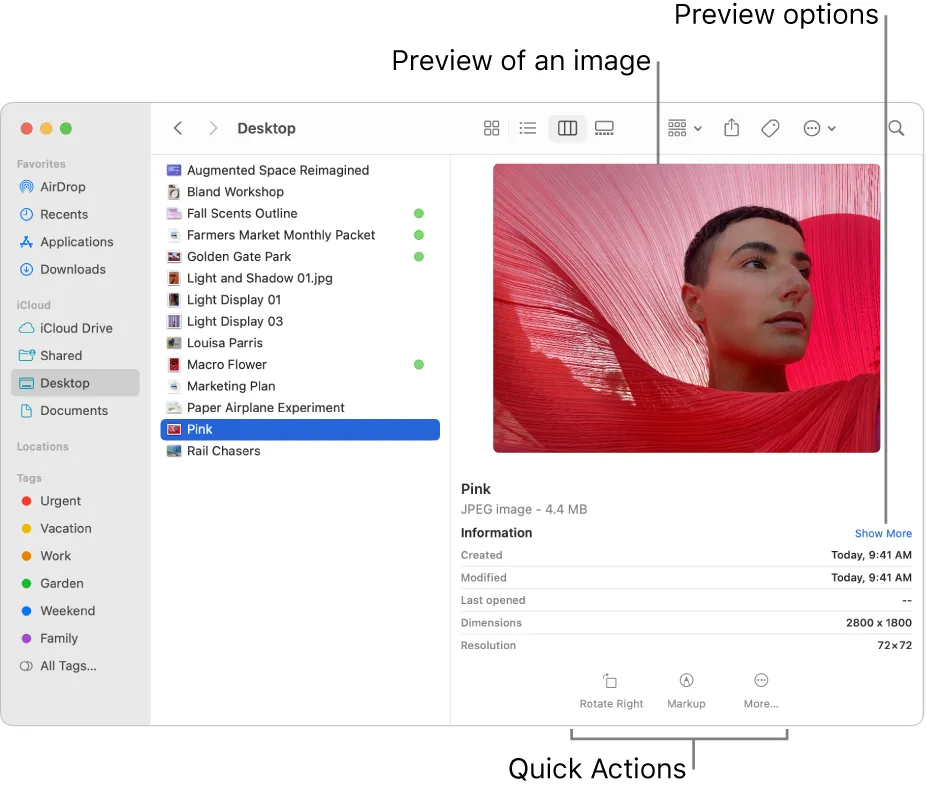Viewport: 926px width, 790px height.
Task: Select Farmers Market Monthly Packet file
Action: click(x=300, y=235)
